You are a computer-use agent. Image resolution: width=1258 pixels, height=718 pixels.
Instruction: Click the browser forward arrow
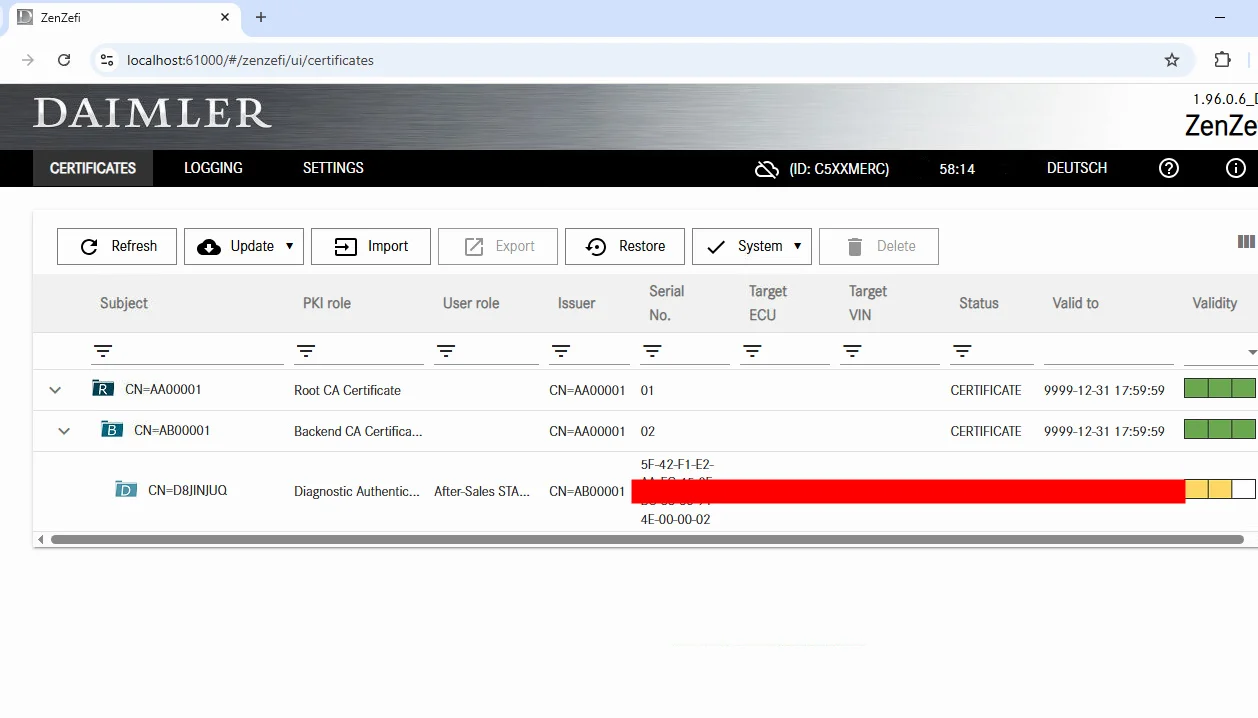pyautogui.click(x=28, y=60)
